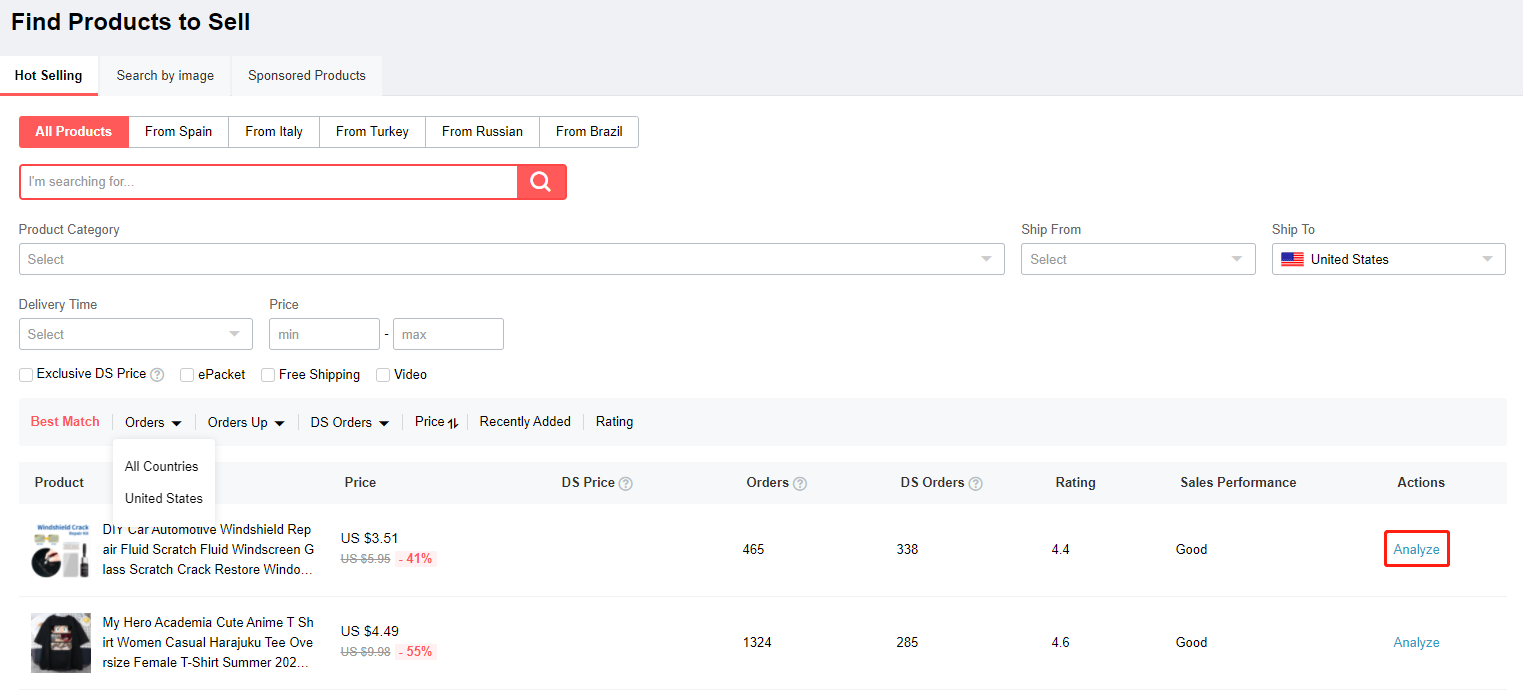Click the red search magnifier button
The width and height of the screenshot is (1523, 693).
click(x=541, y=182)
